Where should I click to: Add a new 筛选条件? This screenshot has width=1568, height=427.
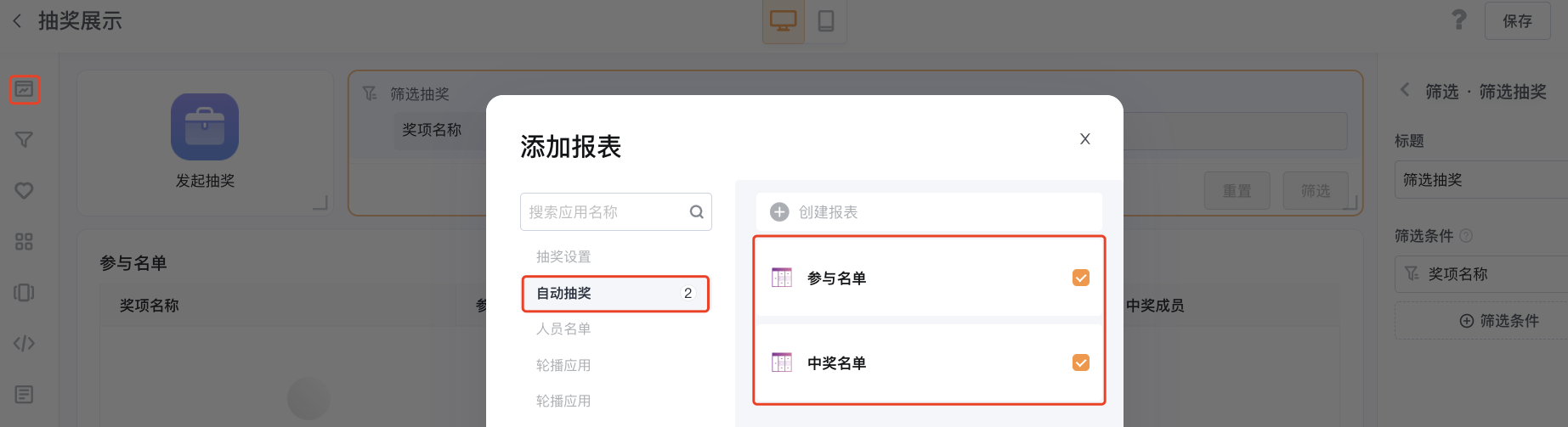[1480, 321]
